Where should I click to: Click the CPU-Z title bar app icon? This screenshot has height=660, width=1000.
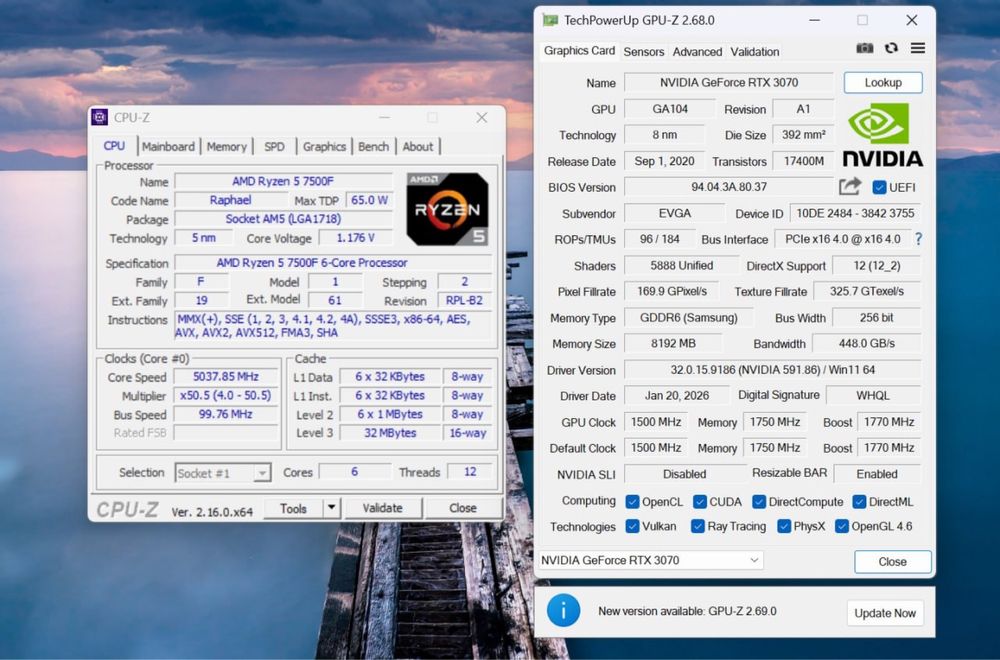click(99, 117)
